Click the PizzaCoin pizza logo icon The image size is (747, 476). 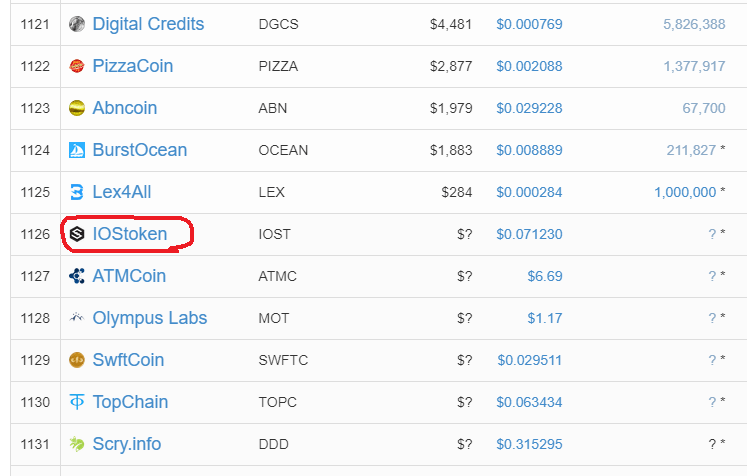point(77,66)
